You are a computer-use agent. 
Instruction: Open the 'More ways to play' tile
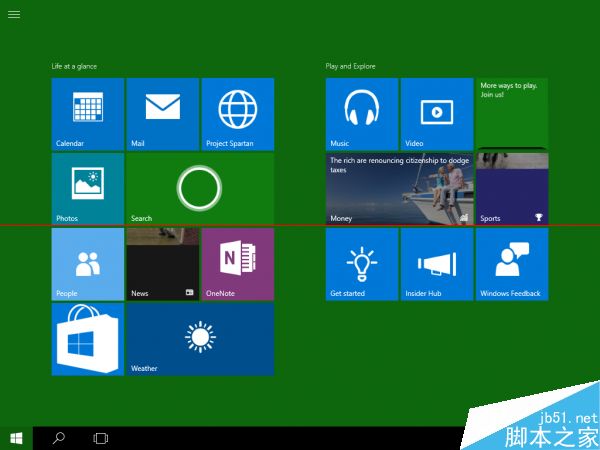point(512,112)
